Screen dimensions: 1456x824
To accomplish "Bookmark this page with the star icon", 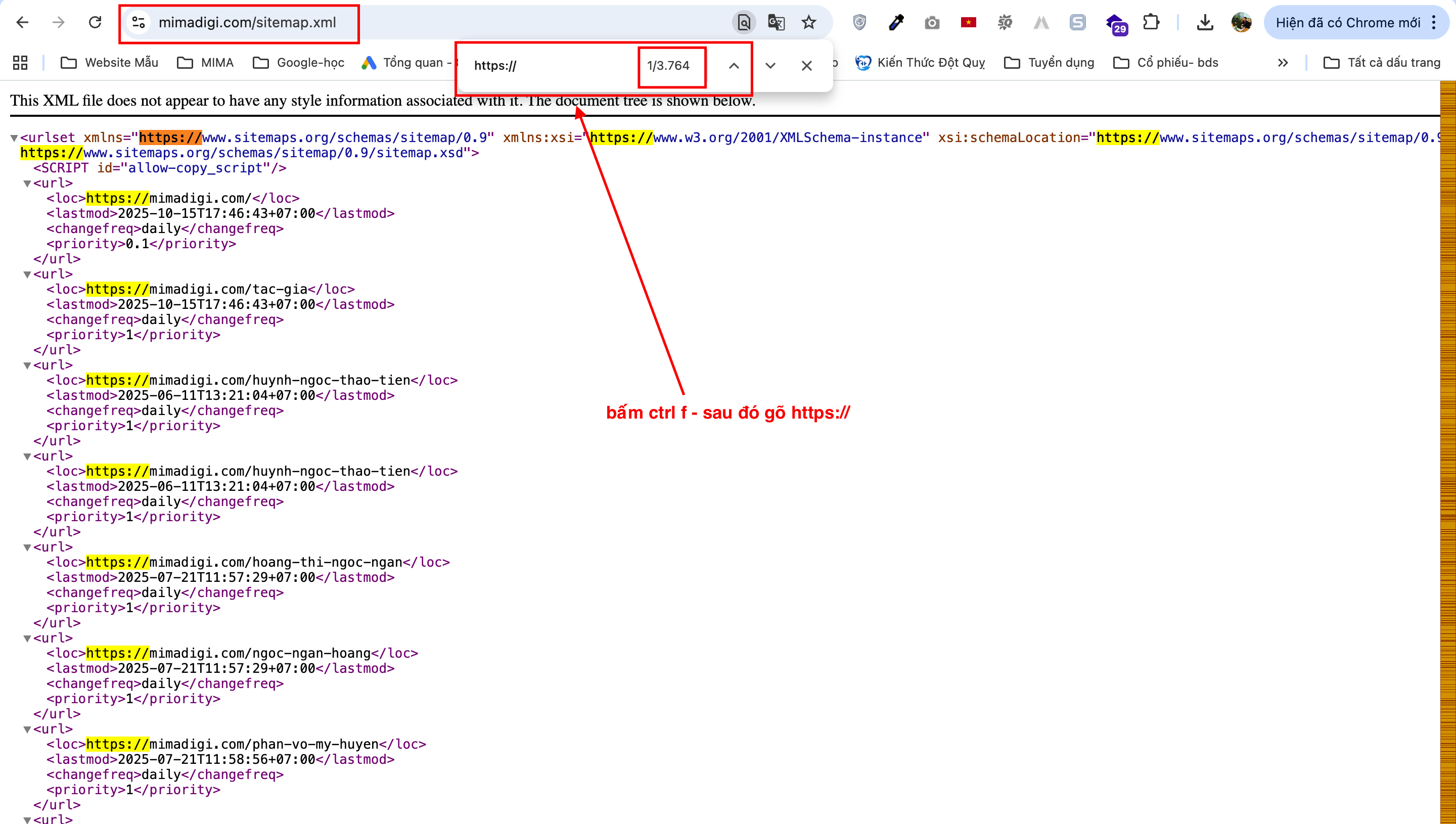I will 809,23.
